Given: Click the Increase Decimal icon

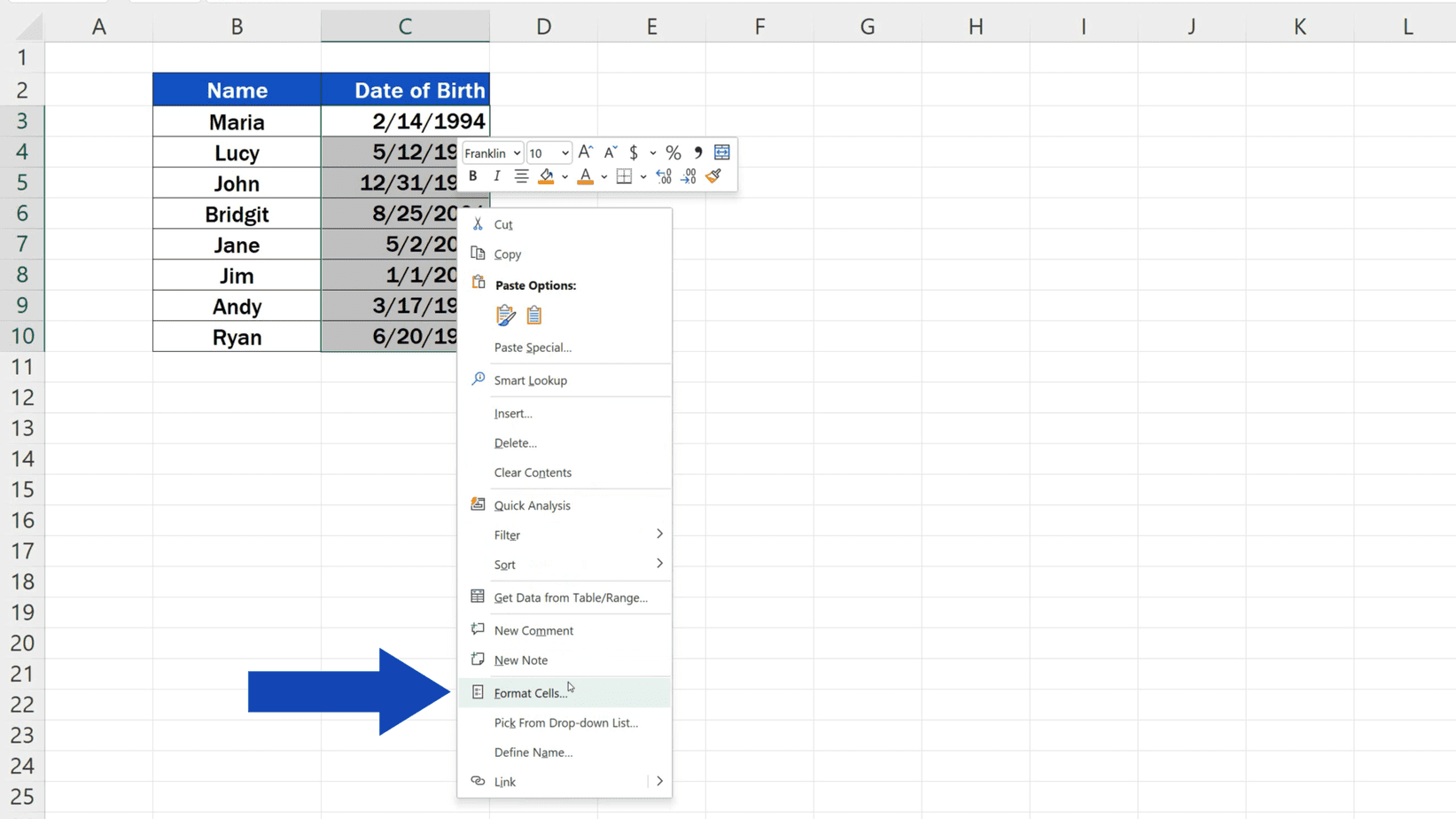Looking at the screenshot, I should [663, 175].
